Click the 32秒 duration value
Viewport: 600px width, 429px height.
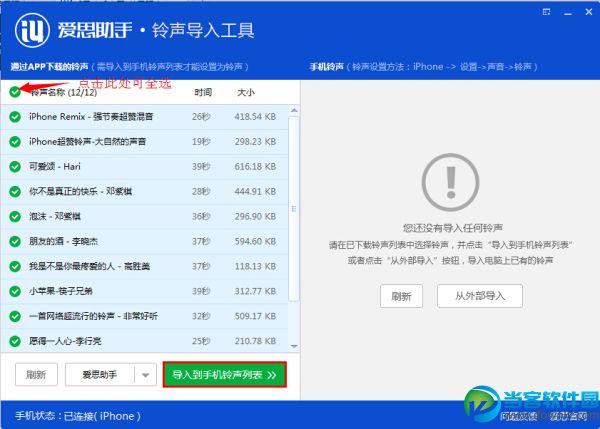pos(201,316)
